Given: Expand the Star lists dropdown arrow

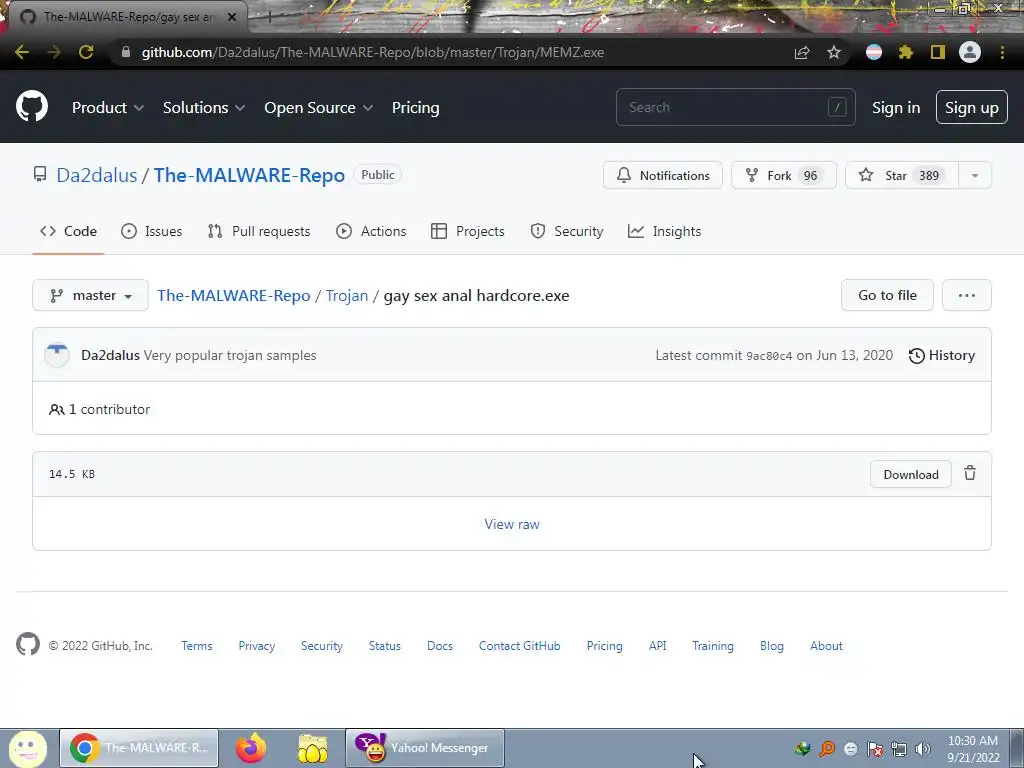Looking at the screenshot, I should [974, 176].
